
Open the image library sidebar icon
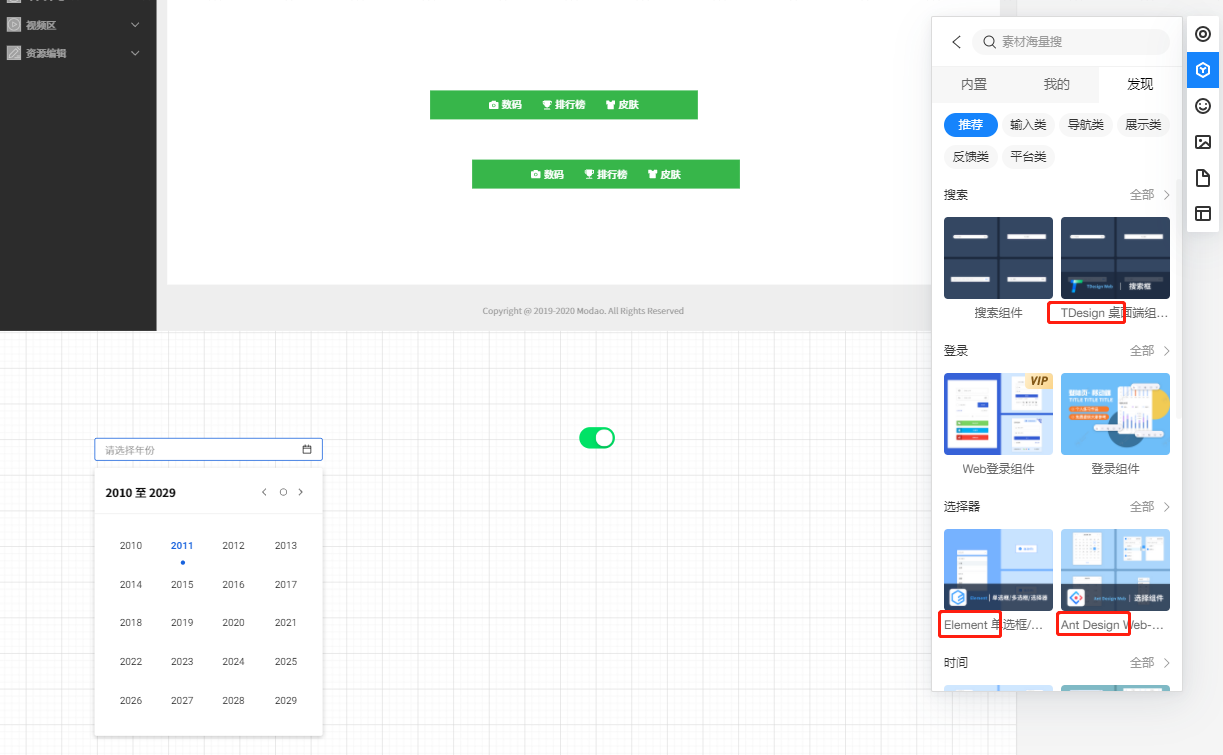click(x=1203, y=142)
